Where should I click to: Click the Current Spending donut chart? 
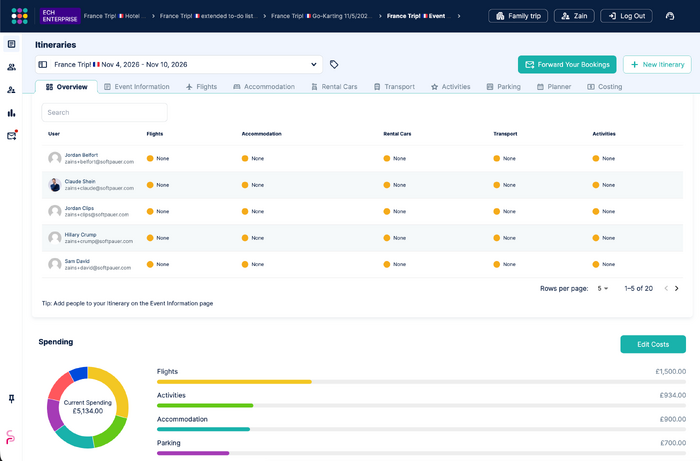coord(88,407)
